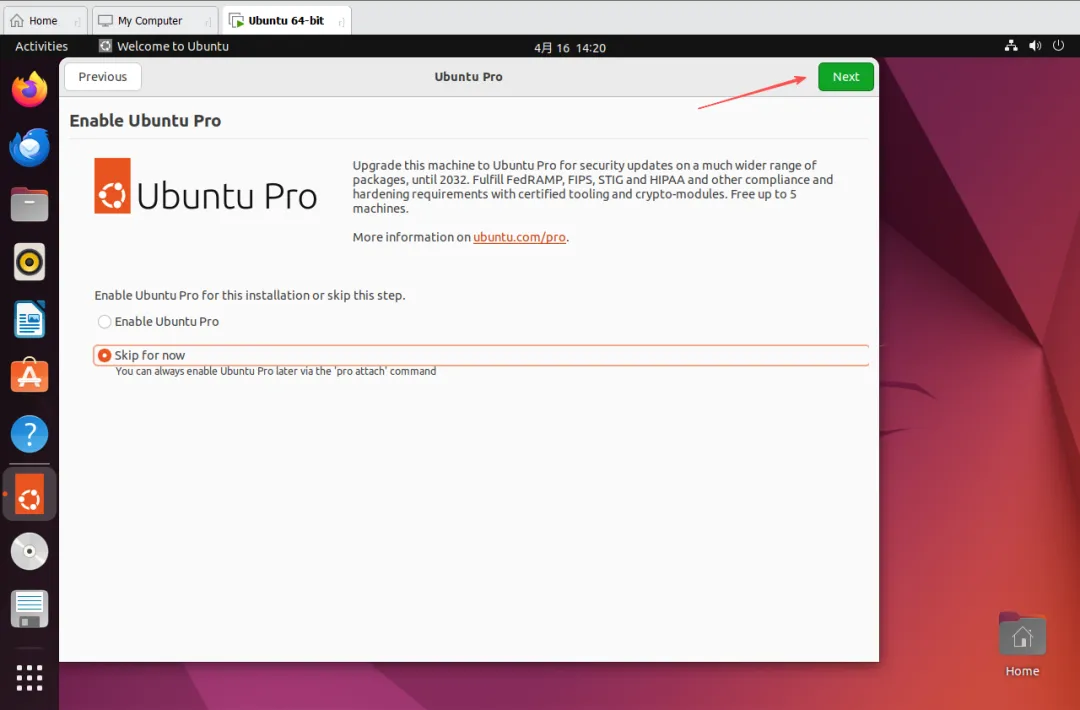Screen dimensions: 1080x710
Task: Open the power menu icon
Action: pos(1059,45)
